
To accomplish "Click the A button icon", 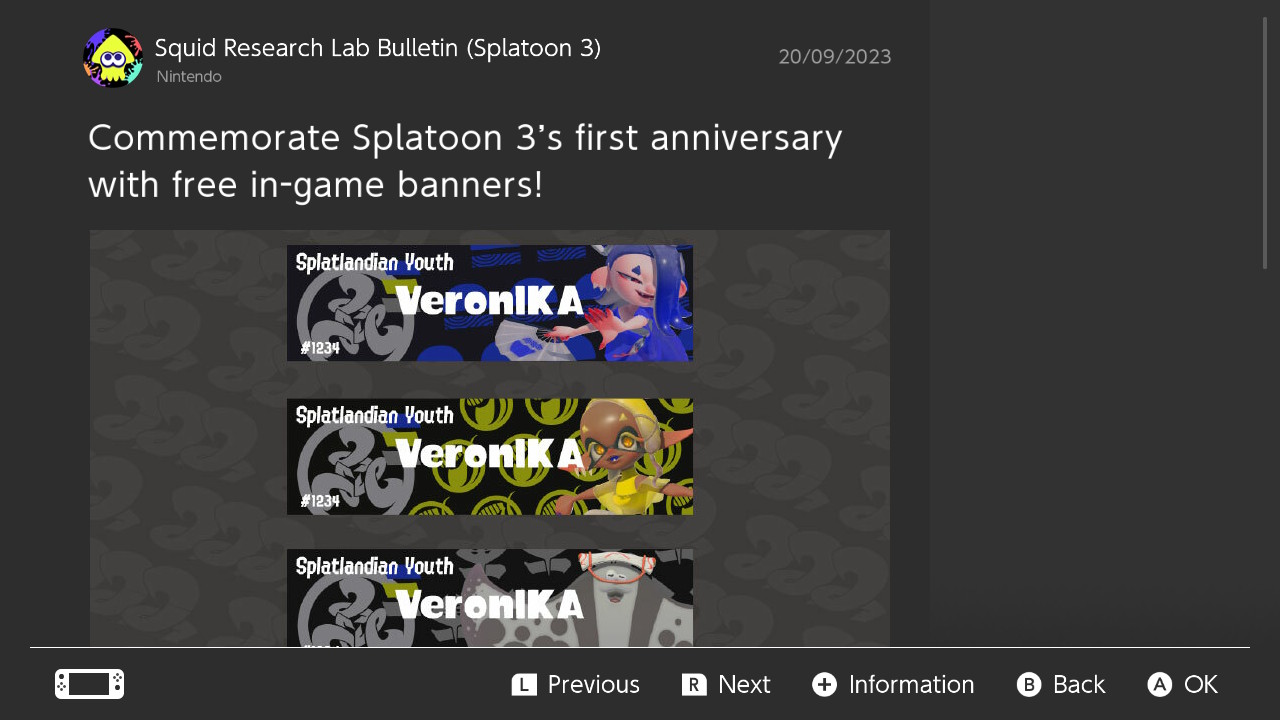I will click(1159, 684).
